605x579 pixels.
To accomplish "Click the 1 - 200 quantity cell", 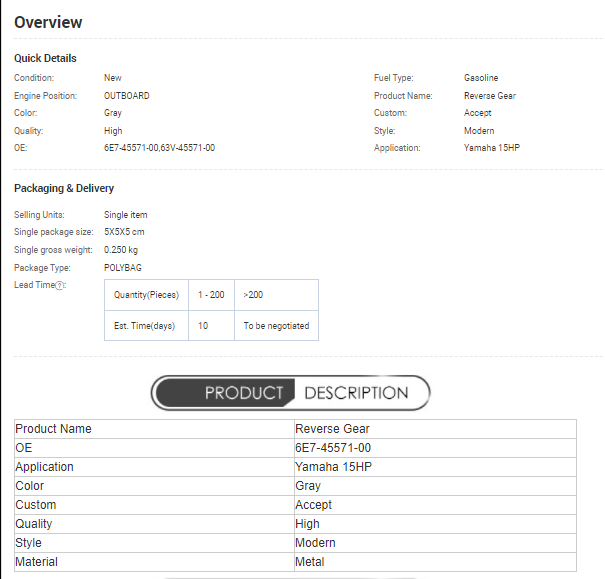I will tap(211, 295).
